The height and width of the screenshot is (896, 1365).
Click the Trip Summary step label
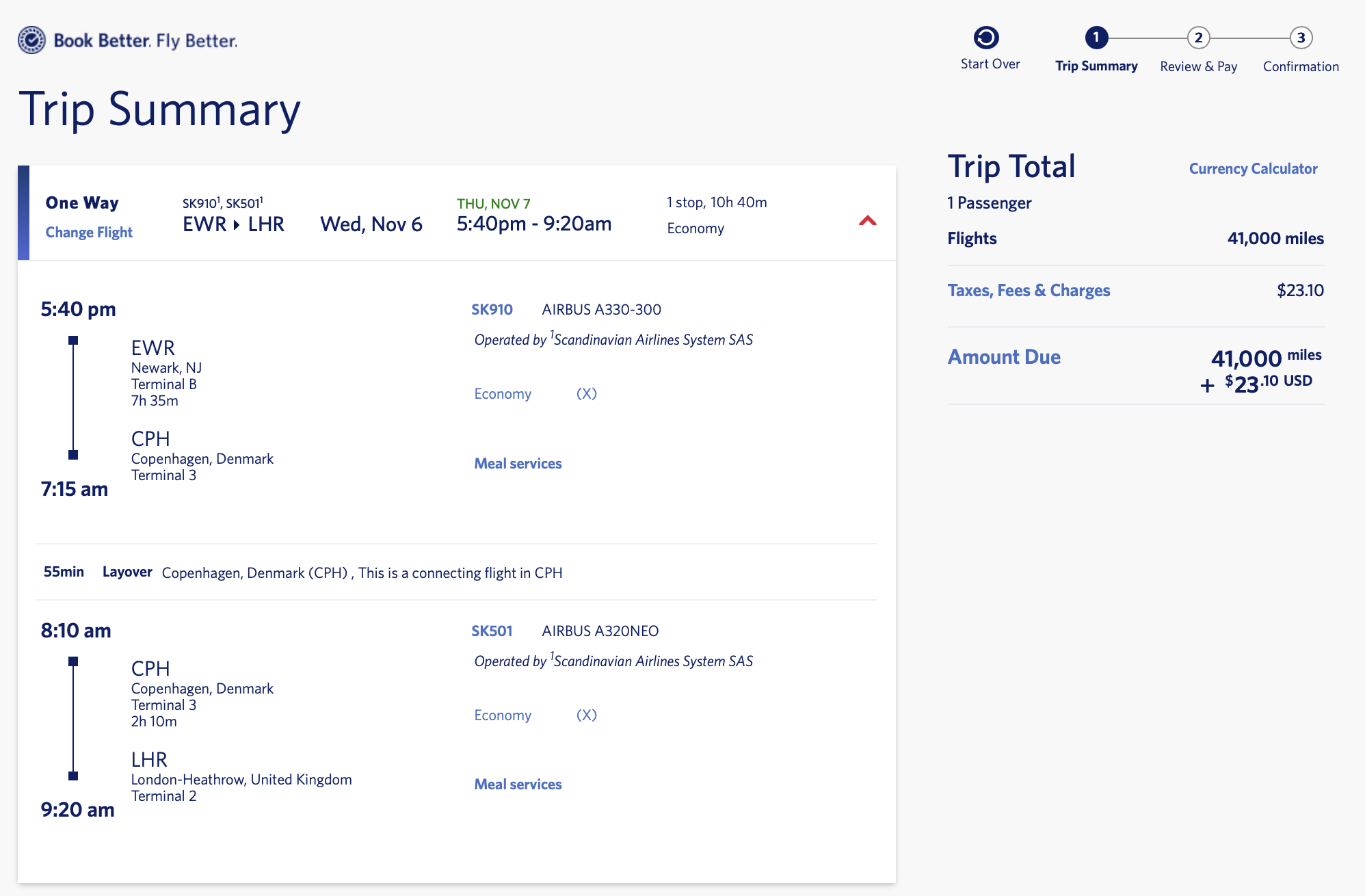[x=1096, y=66]
